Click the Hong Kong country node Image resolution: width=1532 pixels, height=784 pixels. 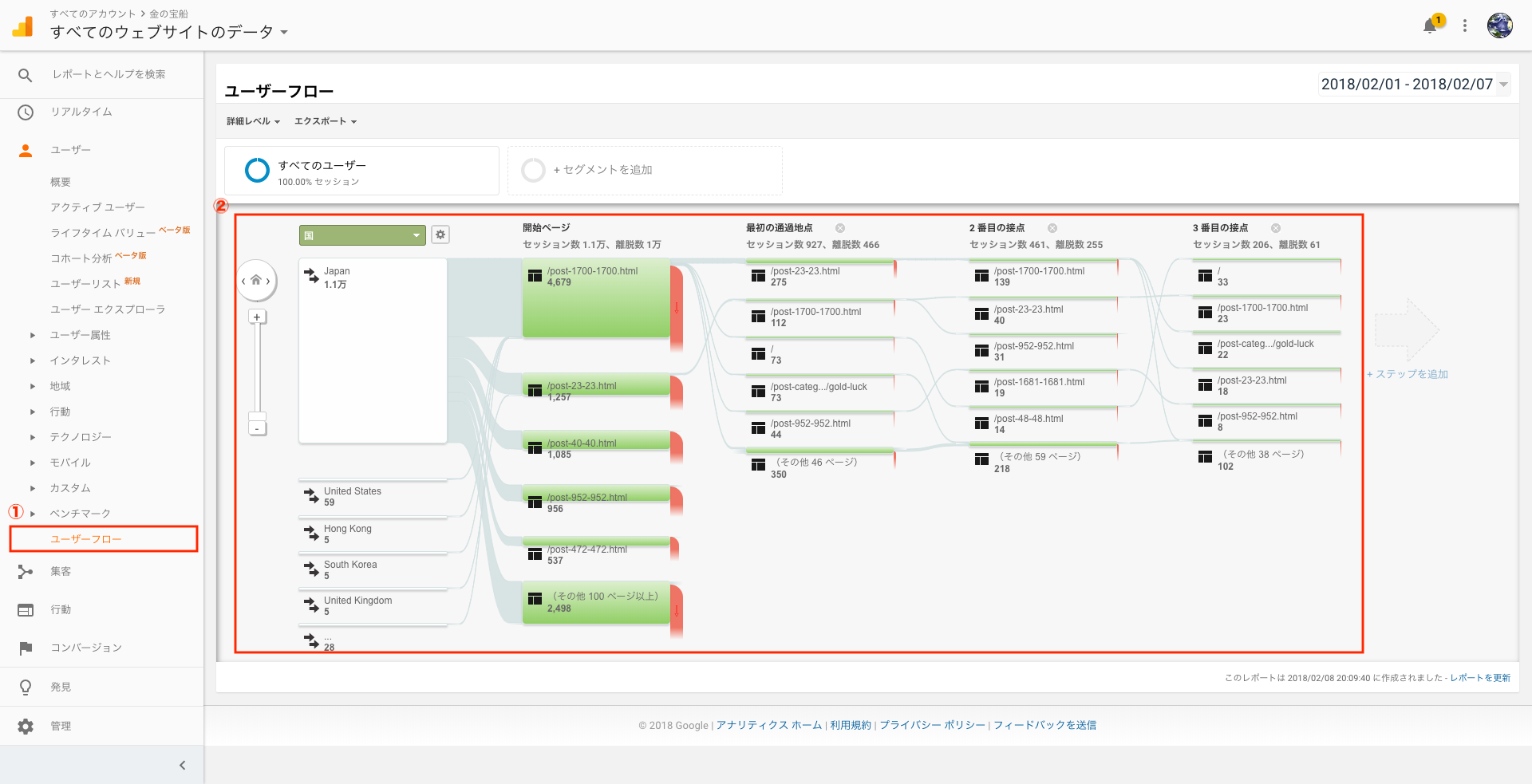click(373, 534)
